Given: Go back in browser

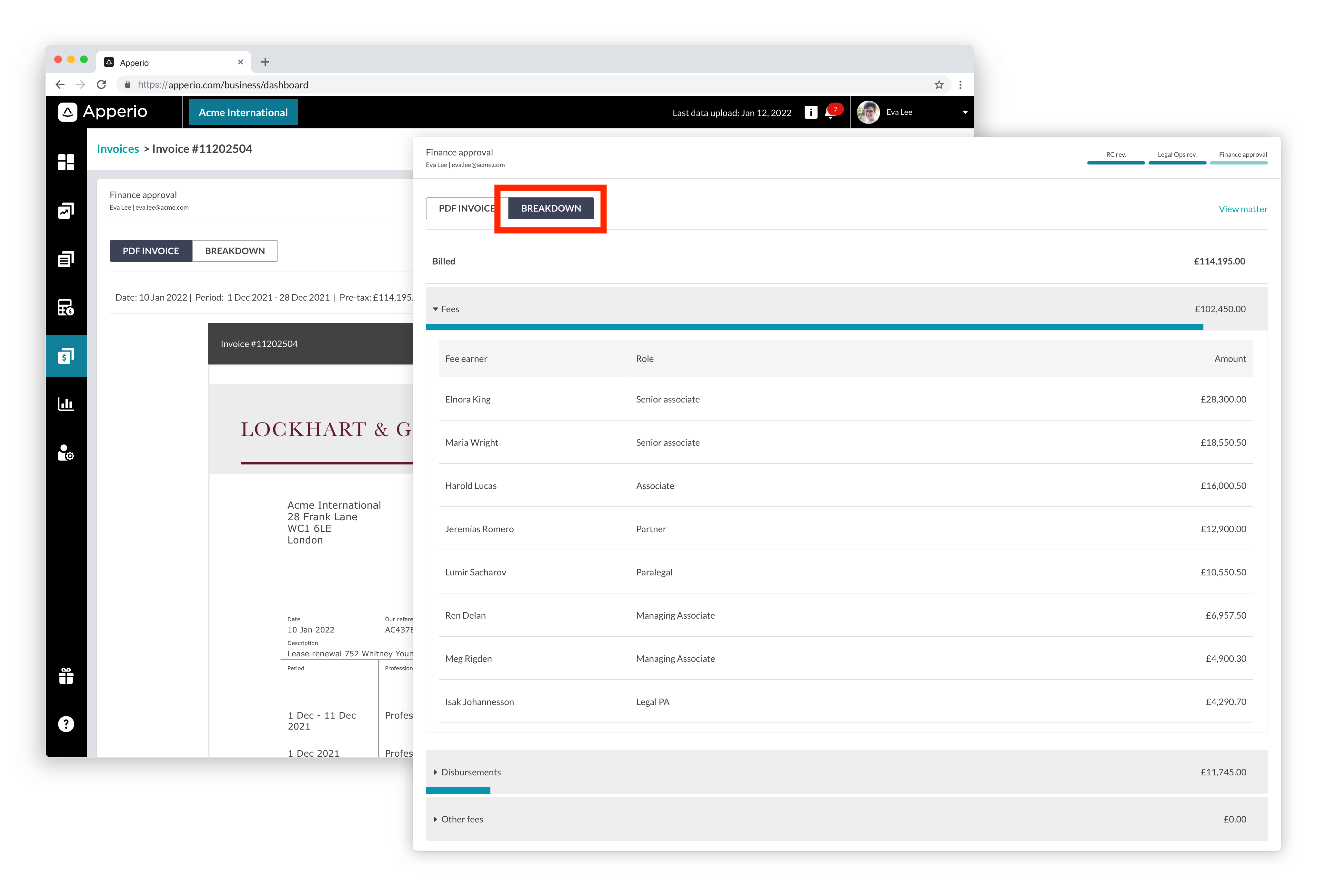Looking at the screenshot, I should tap(60, 85).
